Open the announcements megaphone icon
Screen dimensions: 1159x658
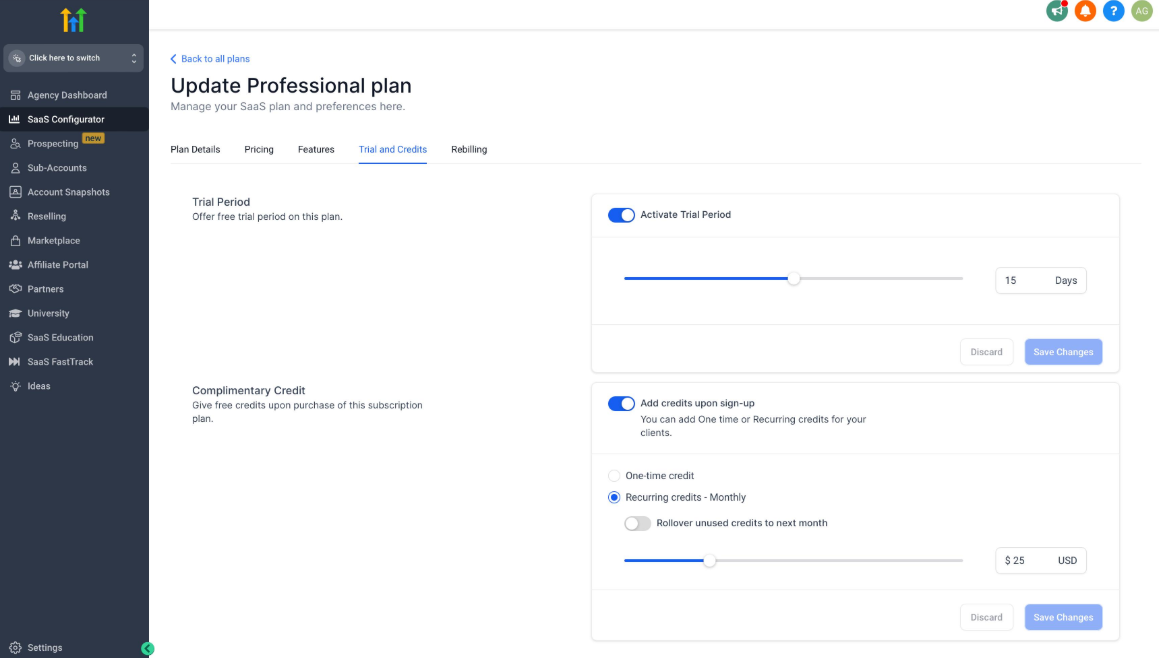tap(1057, 11)
